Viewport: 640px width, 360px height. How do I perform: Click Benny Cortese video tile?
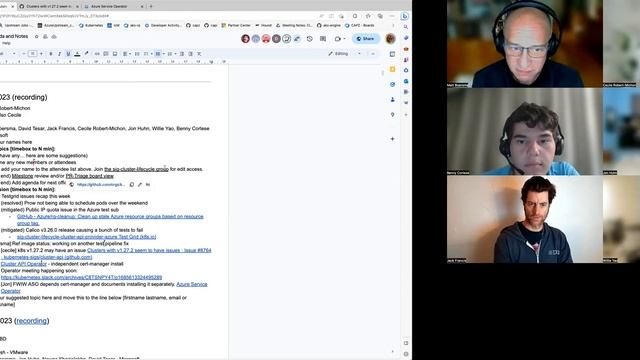pyautogui.click(x=524, y=132)
